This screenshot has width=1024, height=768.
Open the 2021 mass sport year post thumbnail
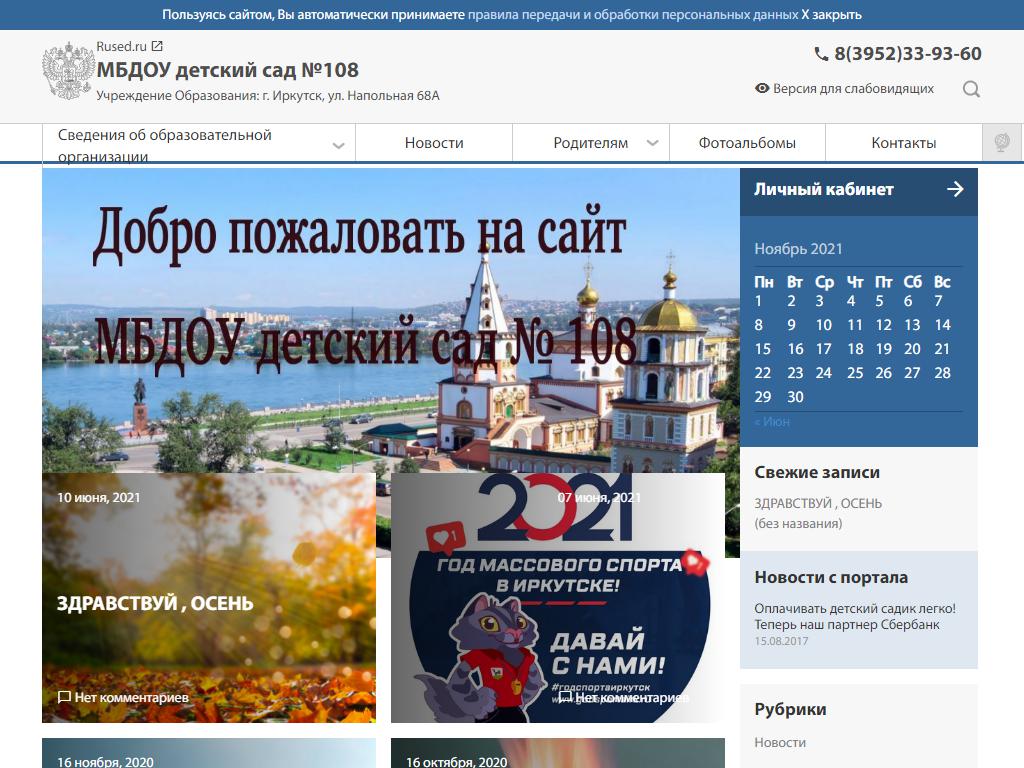click(557, 598)
